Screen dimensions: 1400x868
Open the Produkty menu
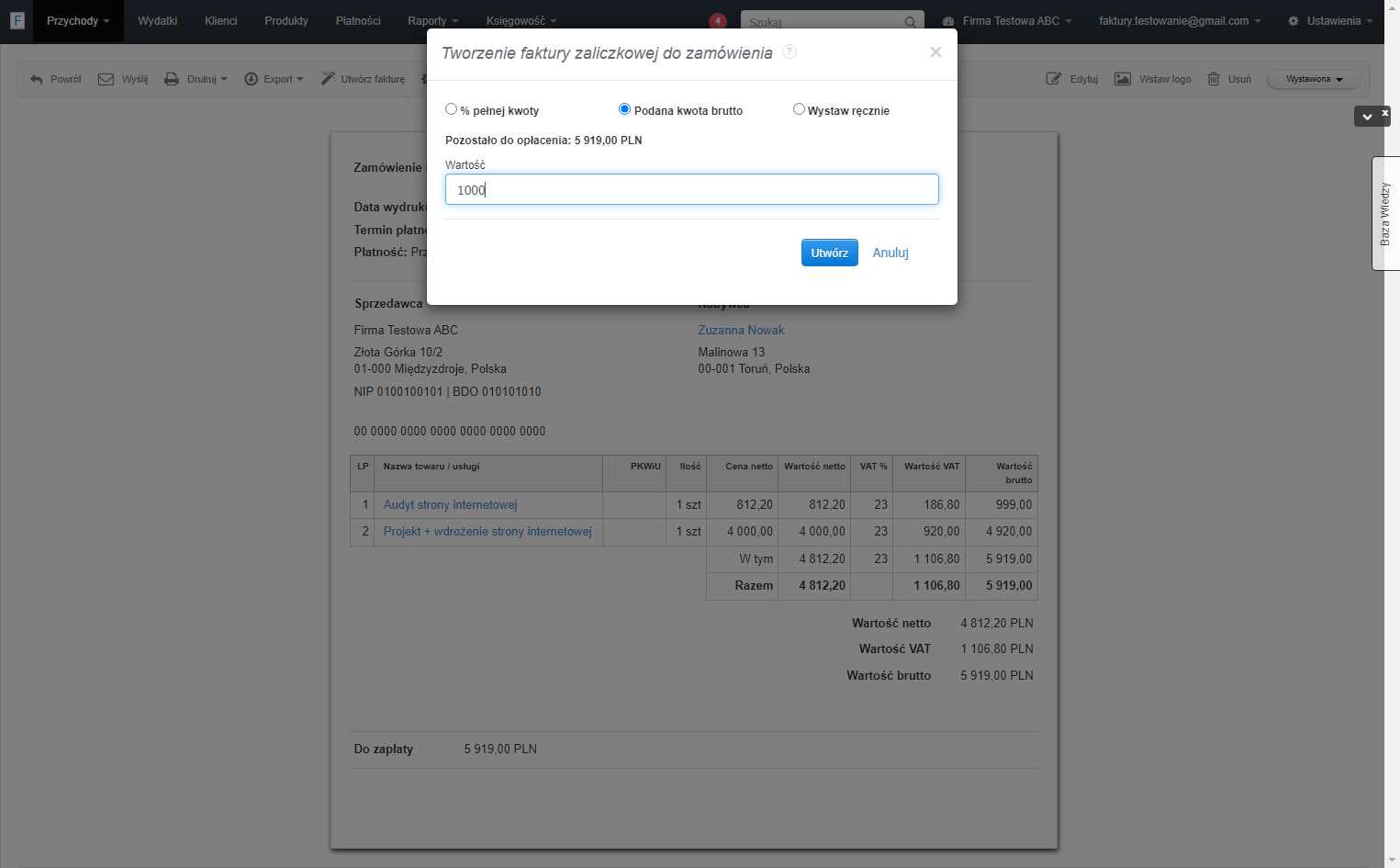[x=286, y=21]
